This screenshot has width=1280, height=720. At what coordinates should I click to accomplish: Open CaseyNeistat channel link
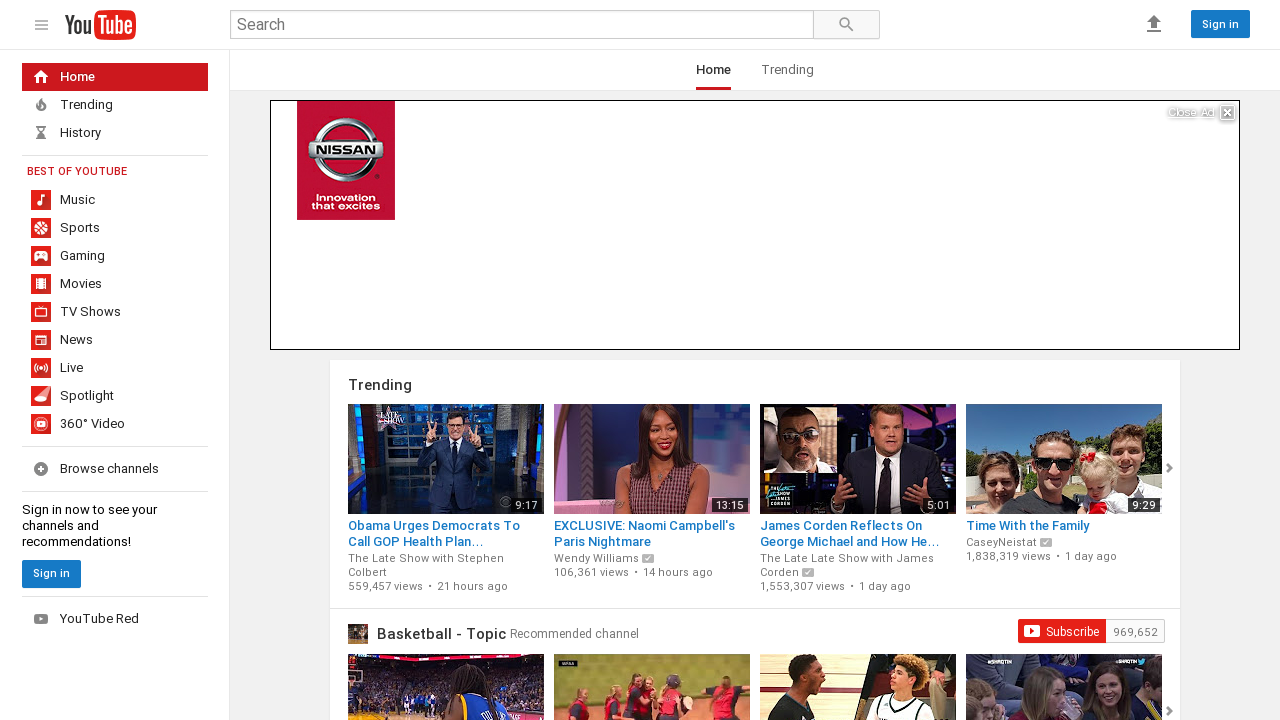click(x=1001, y=542)
